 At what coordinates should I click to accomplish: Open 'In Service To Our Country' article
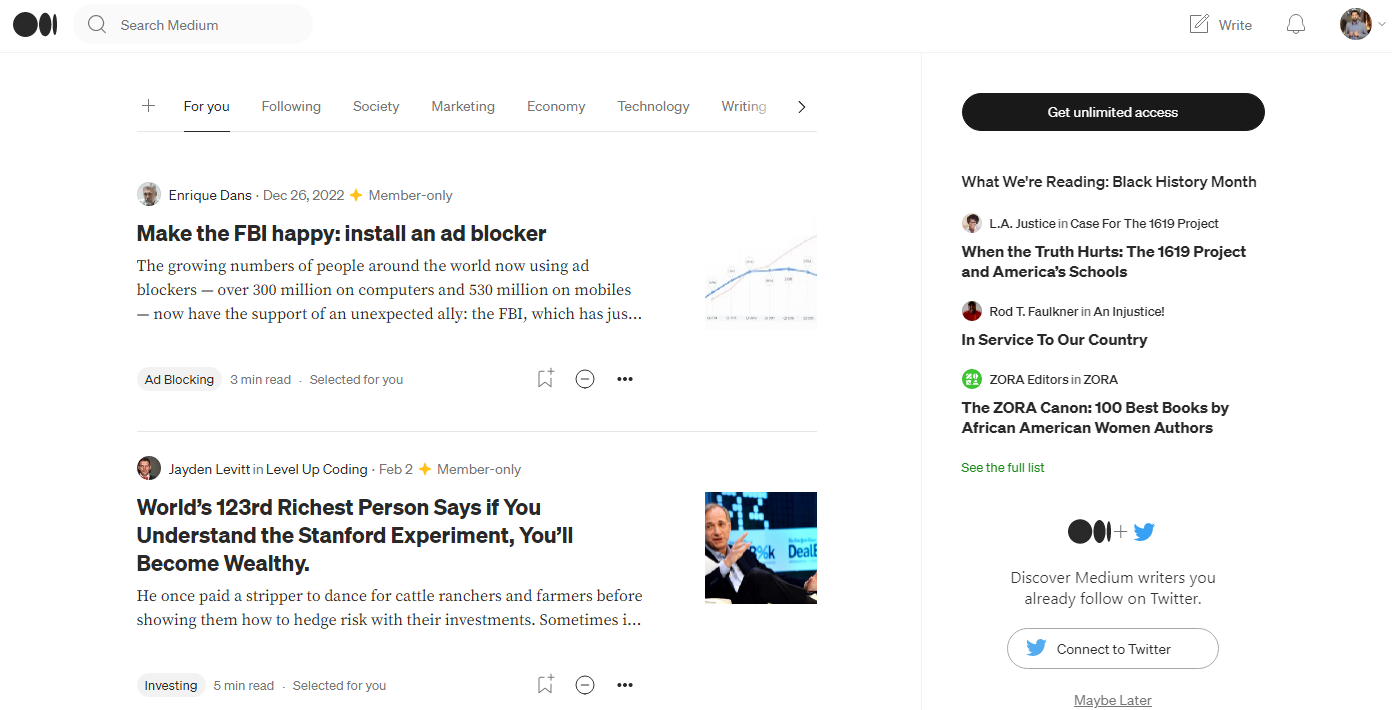coord(1055,339)
